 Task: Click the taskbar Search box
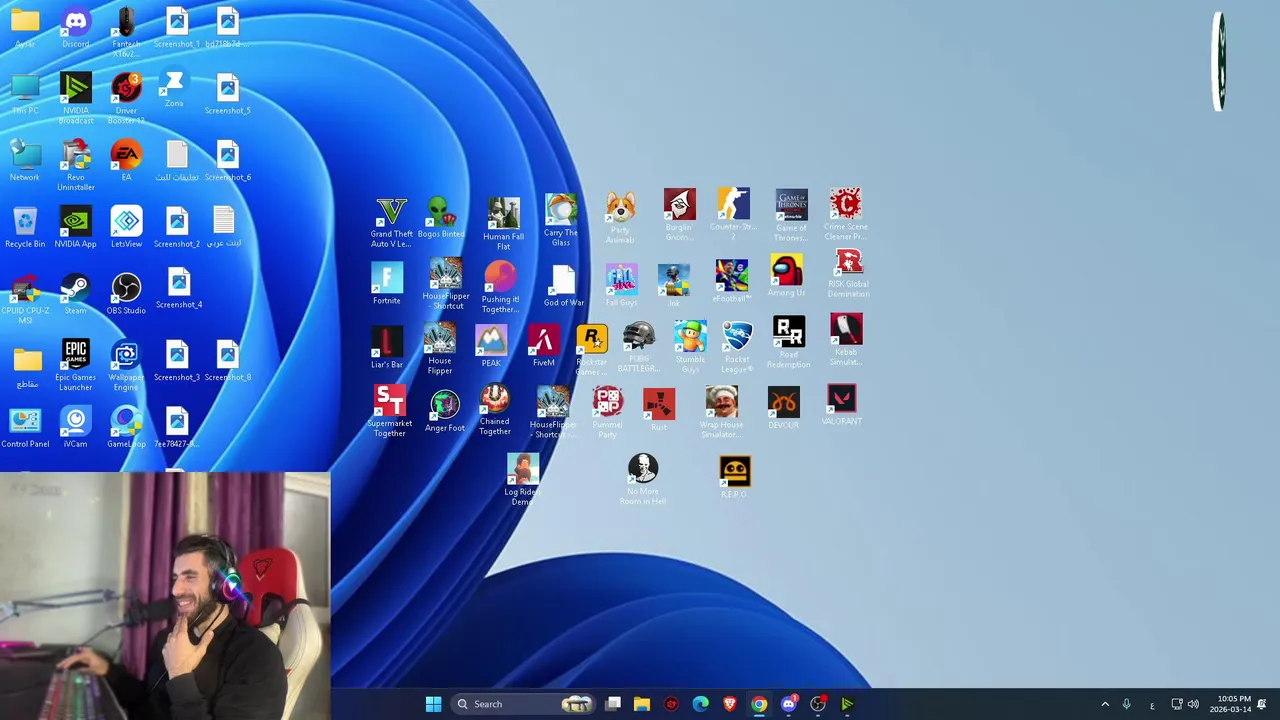click(x=522, y=704)
